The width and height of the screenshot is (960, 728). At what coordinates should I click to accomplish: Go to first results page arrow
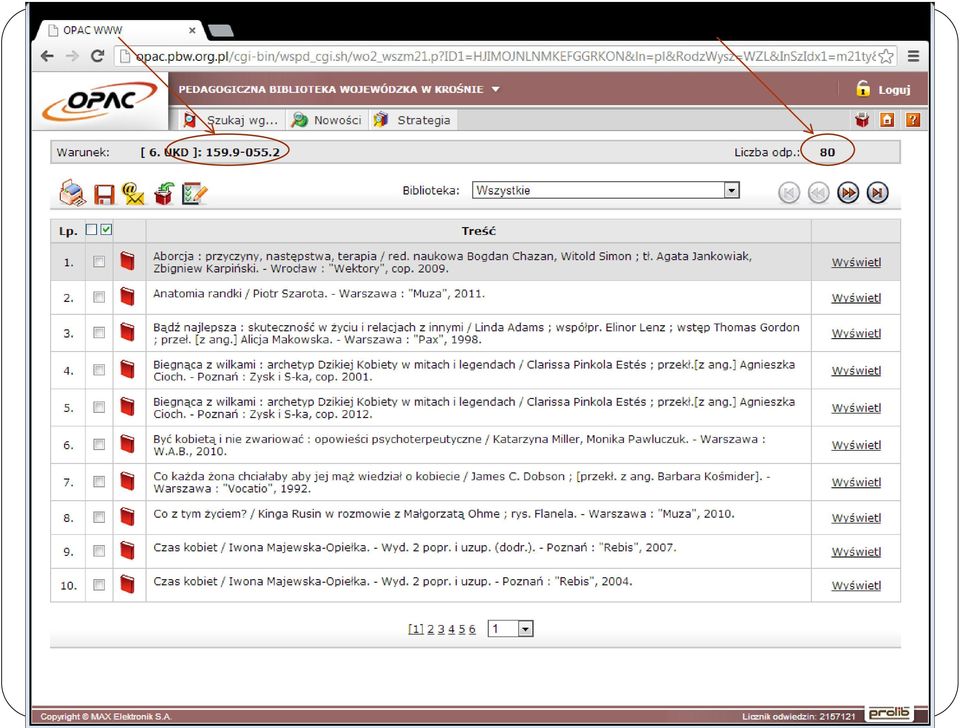789,193
